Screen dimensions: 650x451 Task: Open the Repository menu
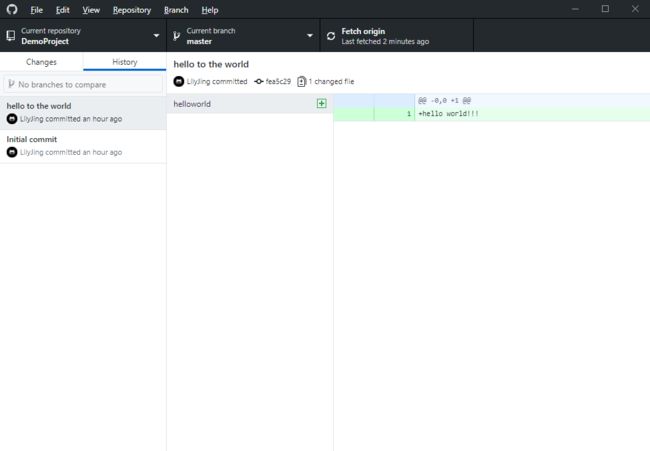pos(132,10)
